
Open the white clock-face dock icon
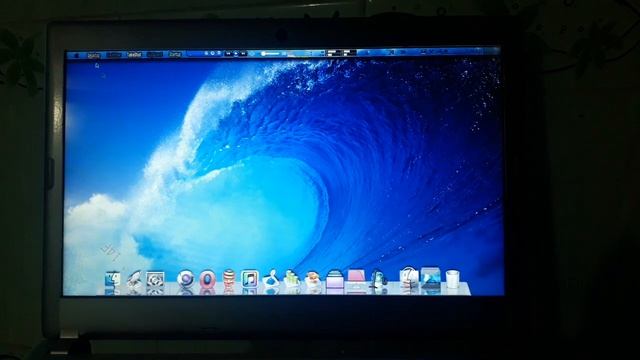[409, 278]
